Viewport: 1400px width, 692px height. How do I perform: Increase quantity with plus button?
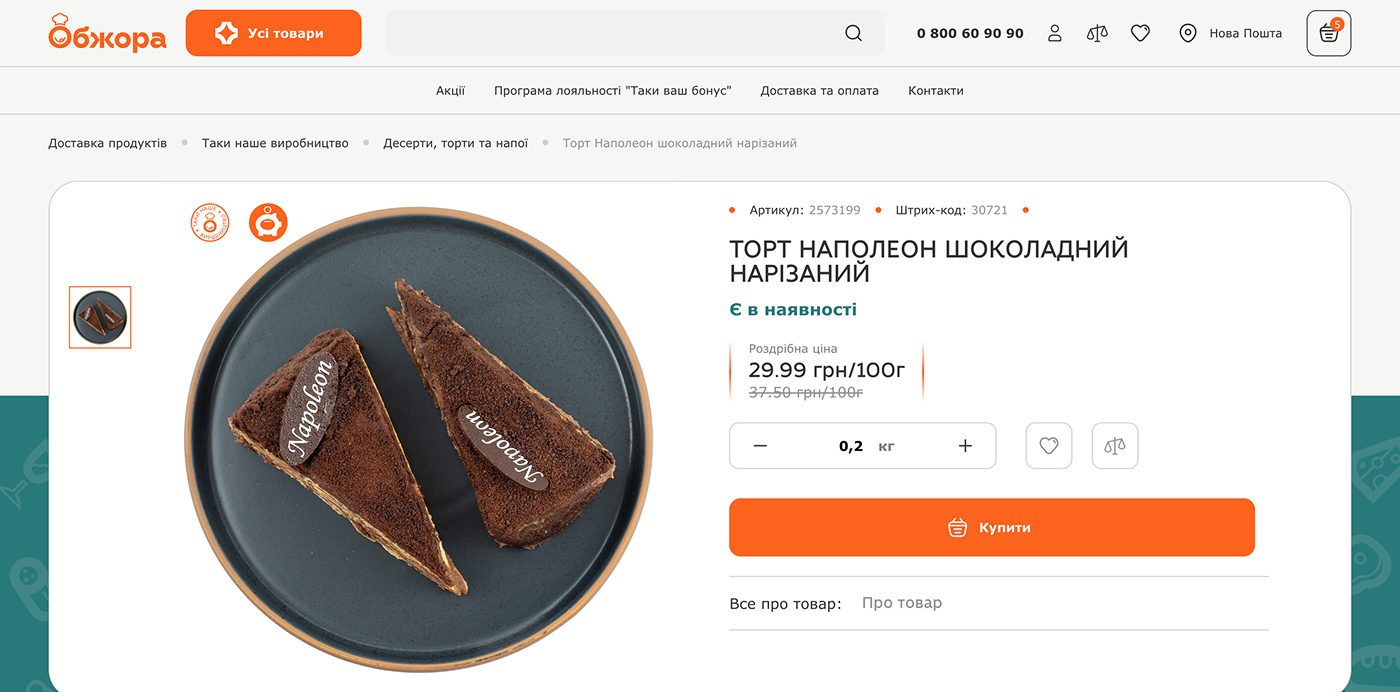point(965,446)
